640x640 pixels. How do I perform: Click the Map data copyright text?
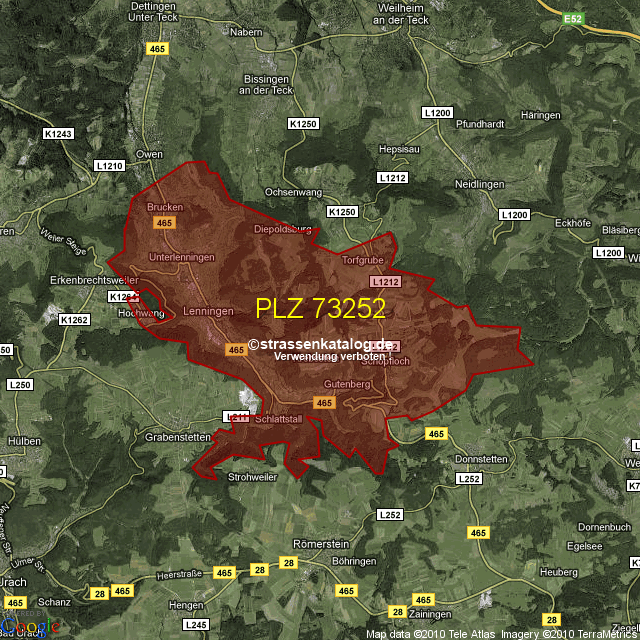coord(501,634)
